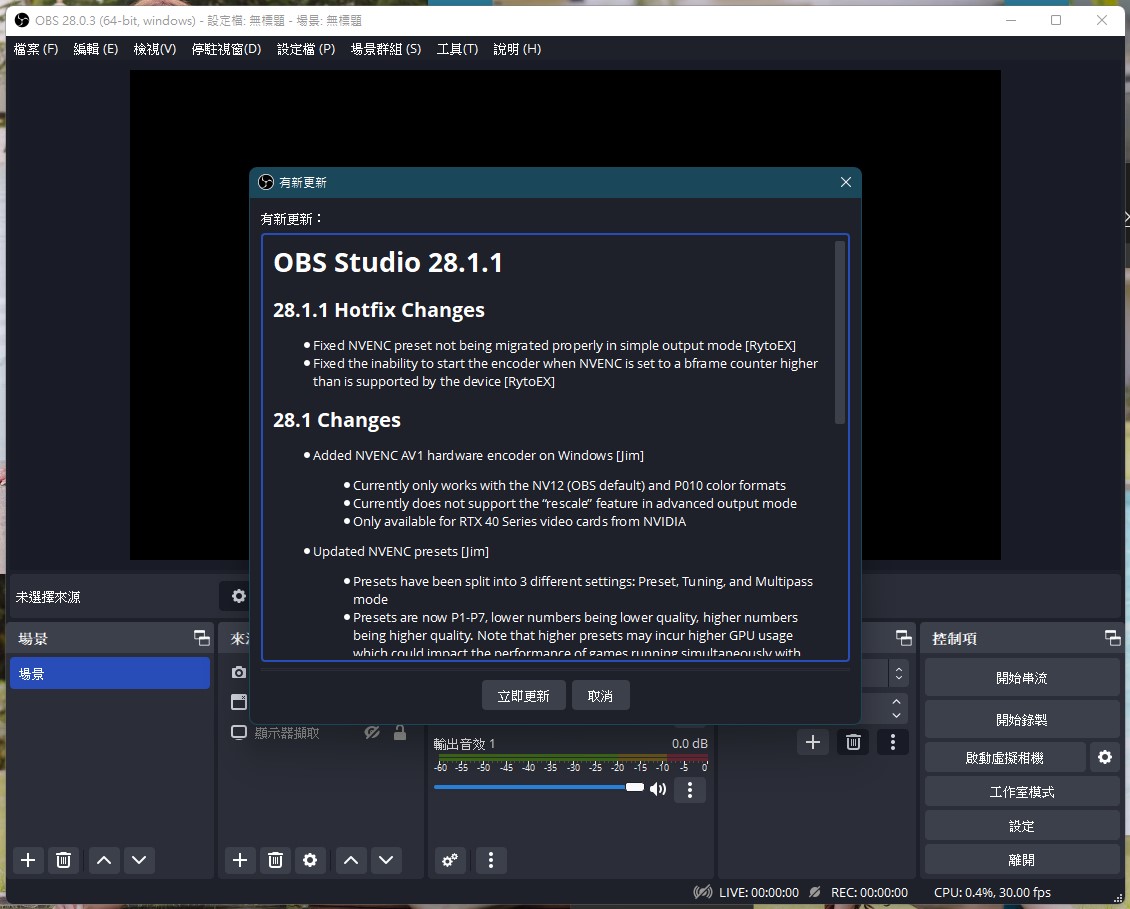Move source up with the up-arrow icon
The image size is (1130, 909).
tap(350, 860)
